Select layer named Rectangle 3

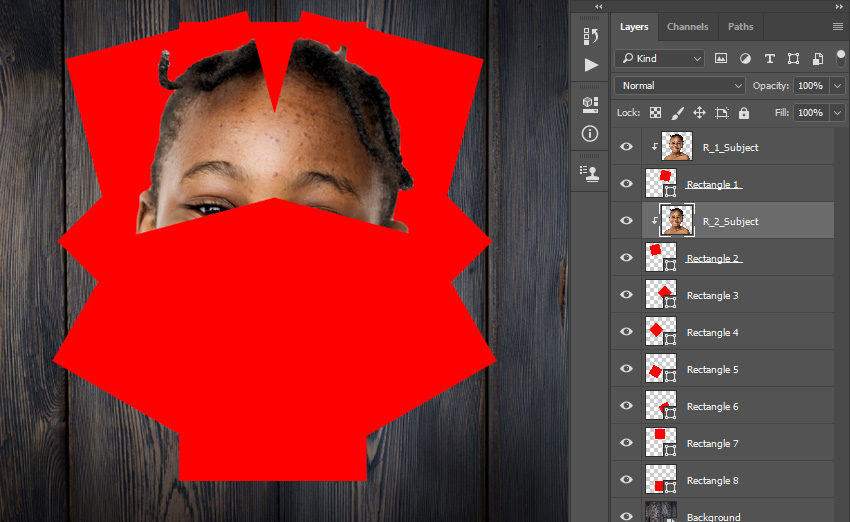(712, 295)
